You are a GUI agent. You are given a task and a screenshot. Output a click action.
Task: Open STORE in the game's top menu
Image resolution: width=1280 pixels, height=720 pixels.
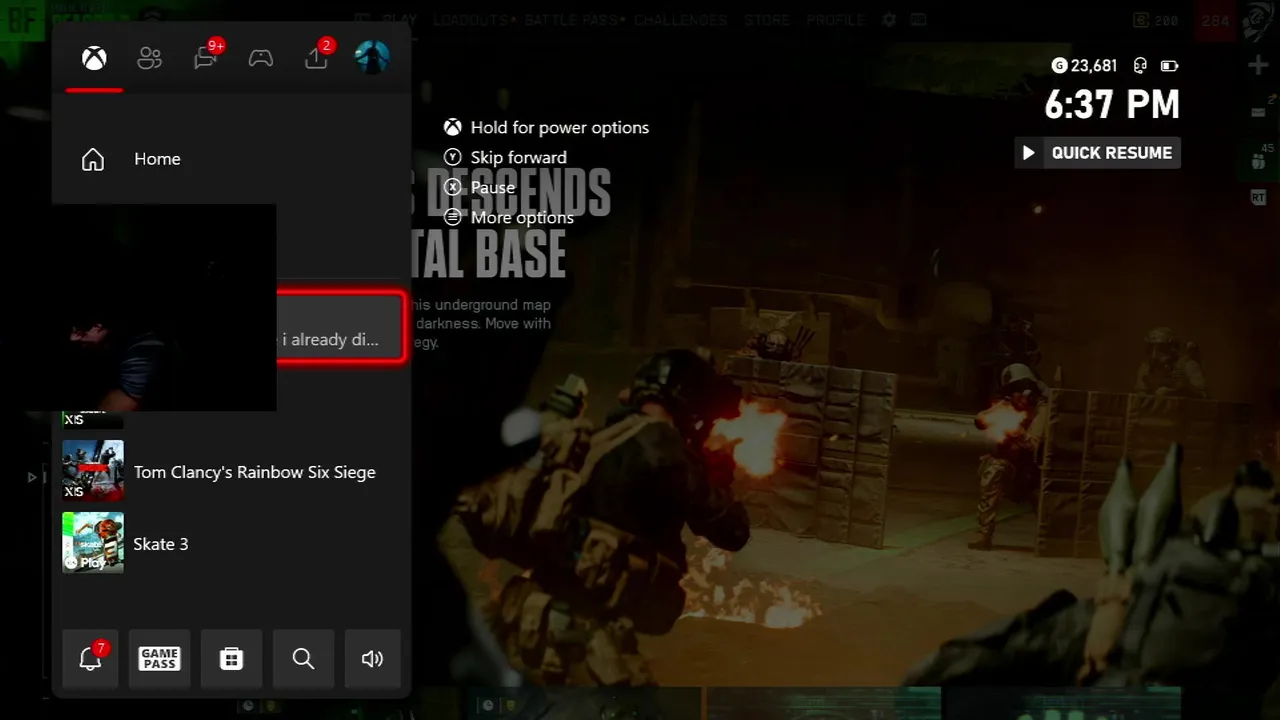(x=767, y=20)
